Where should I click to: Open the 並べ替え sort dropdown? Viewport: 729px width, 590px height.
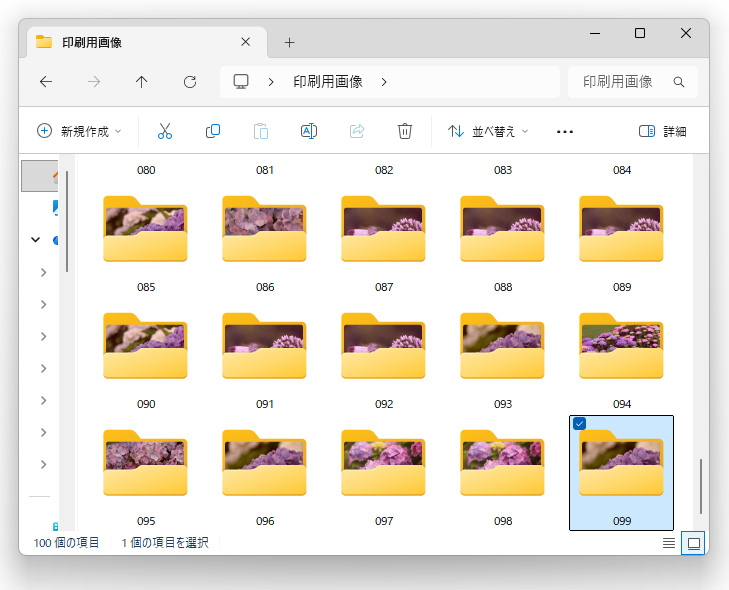point(488,131)
